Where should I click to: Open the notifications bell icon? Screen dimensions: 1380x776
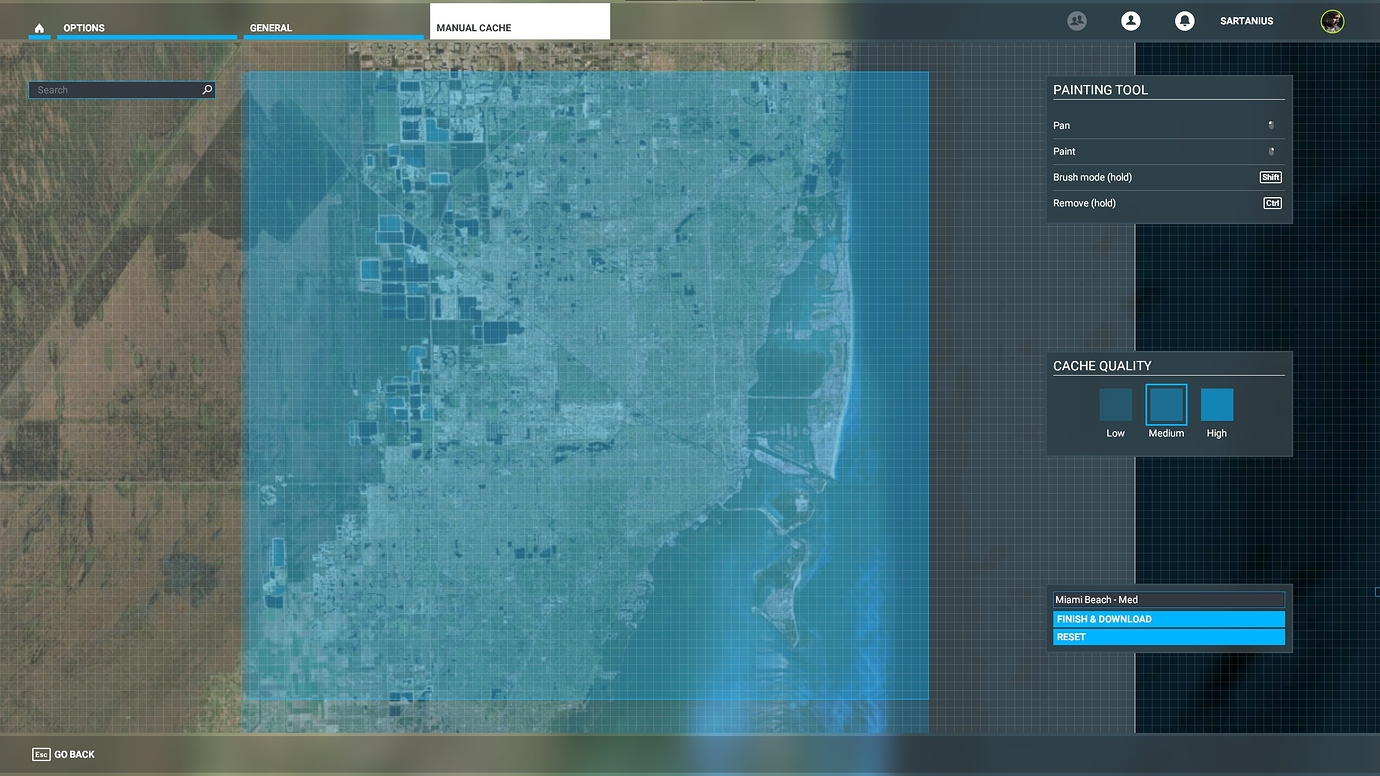1185,21
